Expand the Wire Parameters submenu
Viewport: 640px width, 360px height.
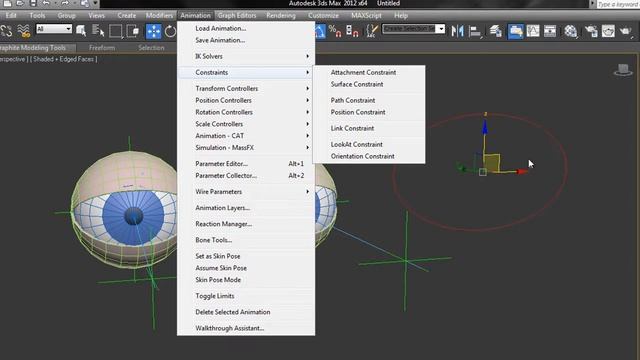(x=246, y=191)
